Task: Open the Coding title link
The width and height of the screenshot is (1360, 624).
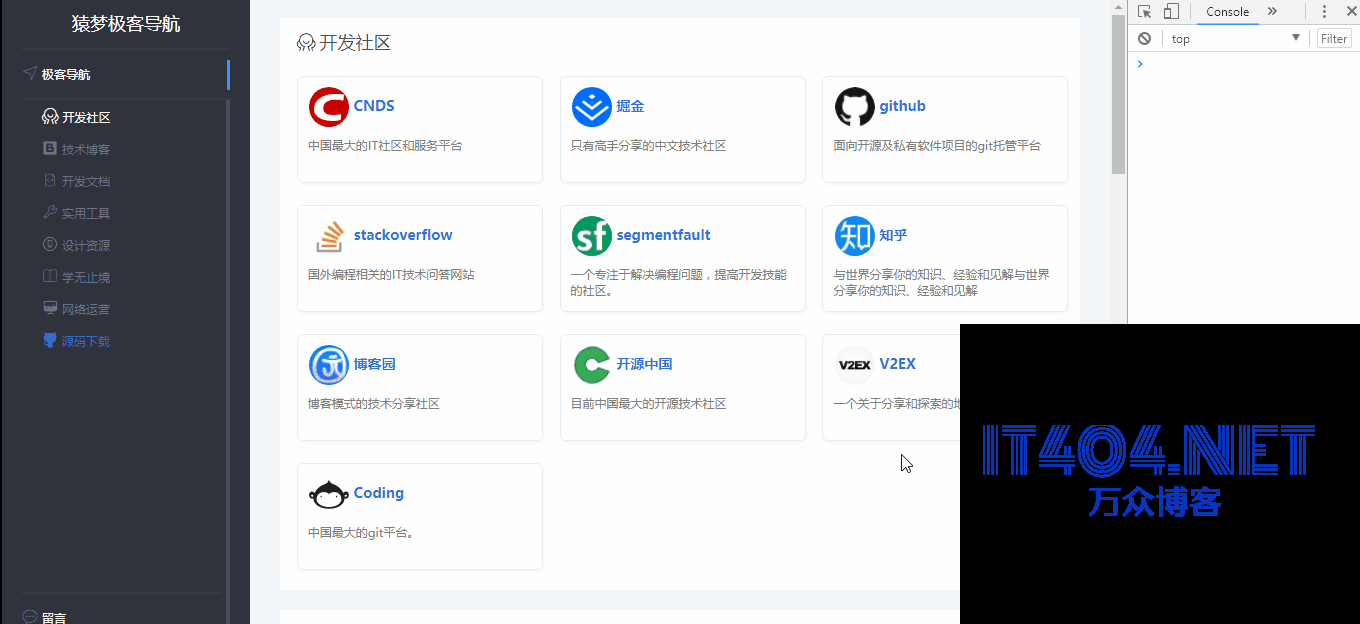Action: (379, 493)
